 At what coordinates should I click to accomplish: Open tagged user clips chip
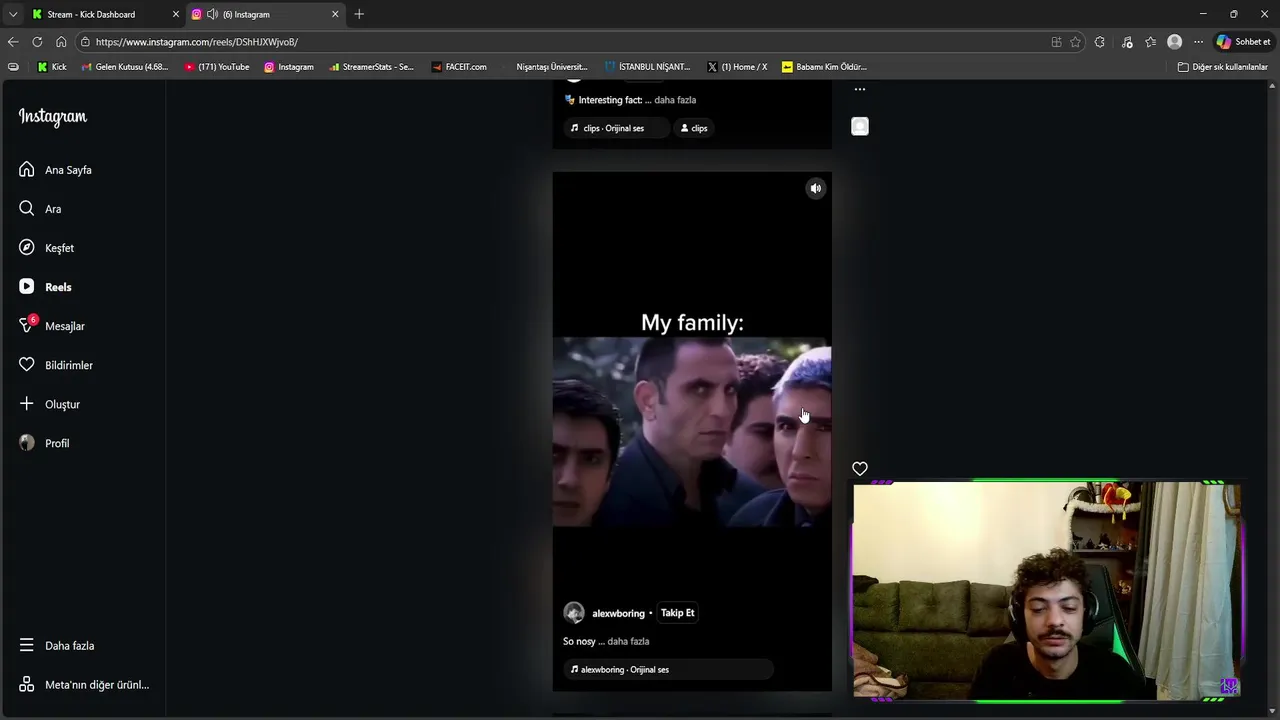click(694, 128)
